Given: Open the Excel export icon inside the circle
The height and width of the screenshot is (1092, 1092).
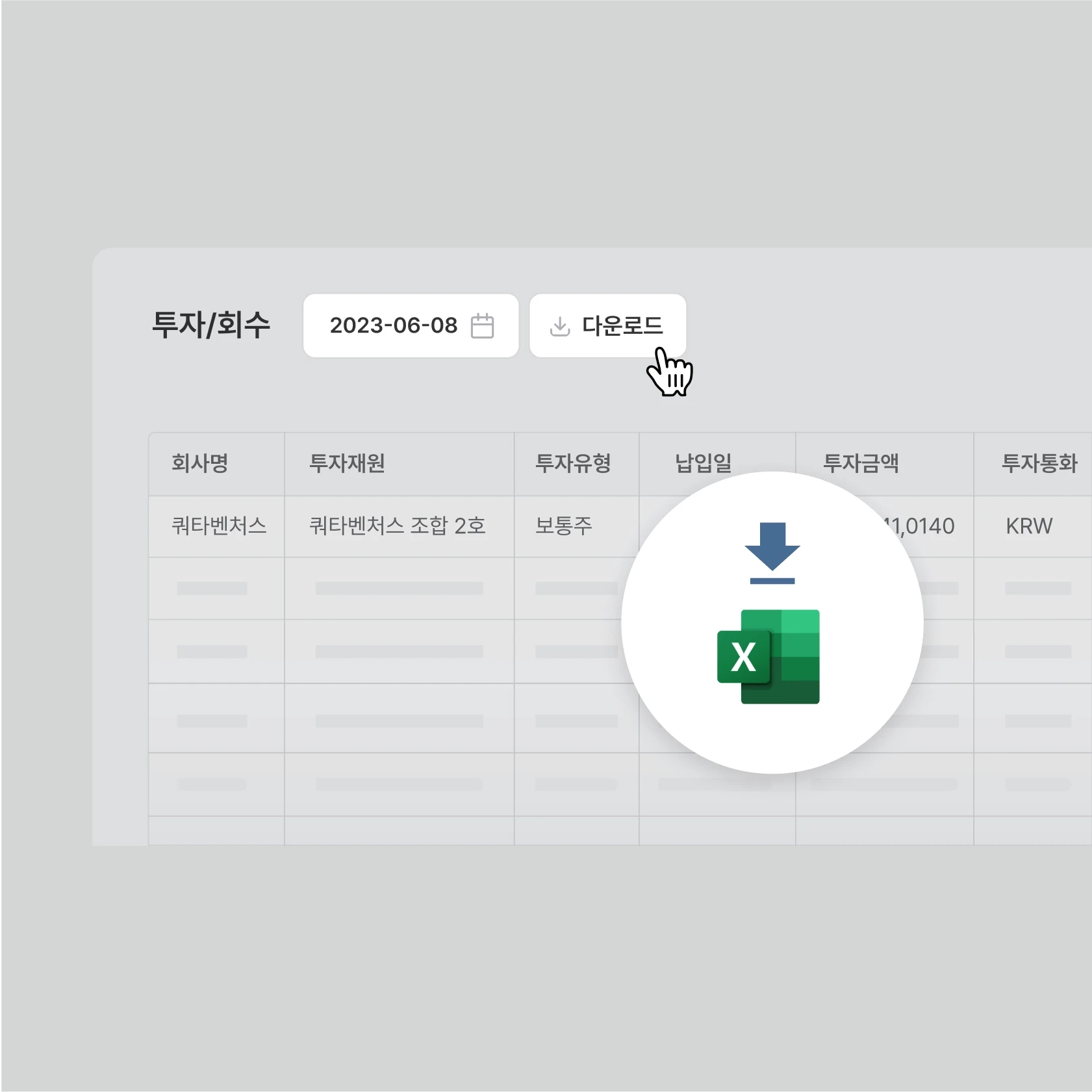Looking at the screenshot, I should point(770,658).
